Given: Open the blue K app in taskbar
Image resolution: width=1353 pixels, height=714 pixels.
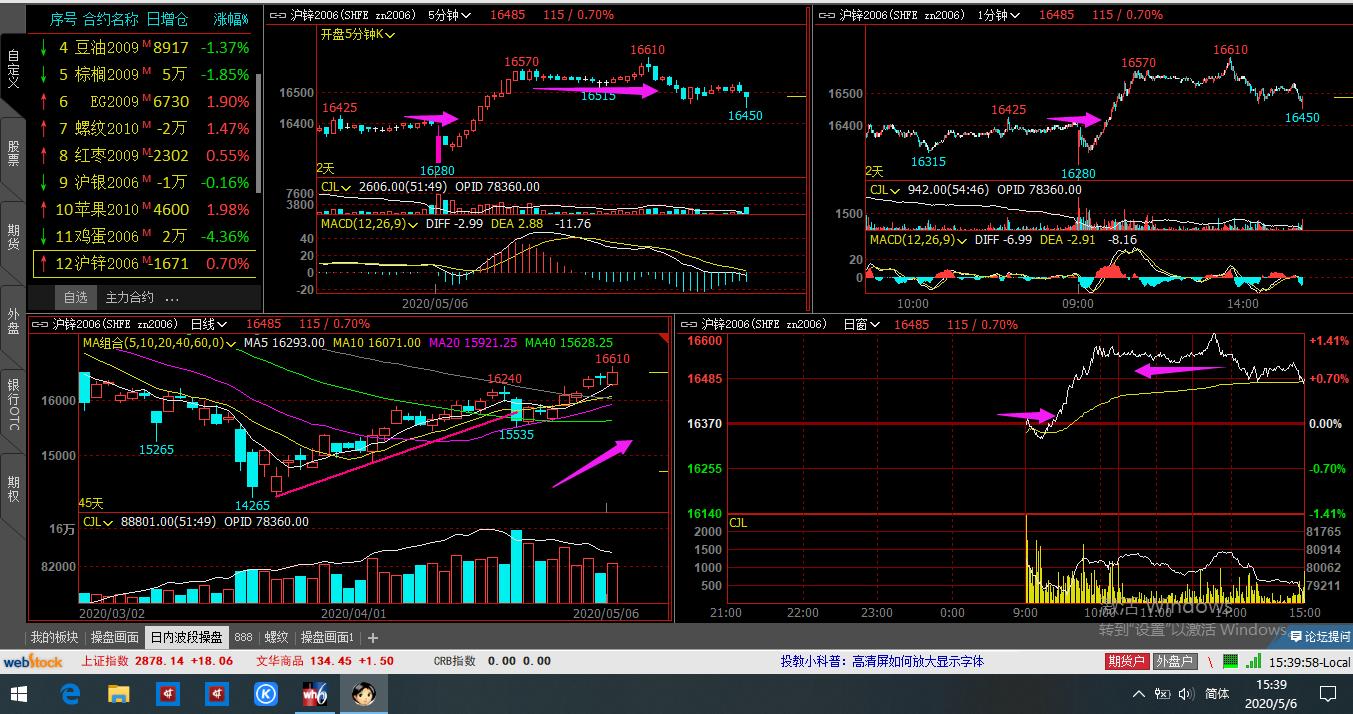Looking at the screenshot, I should click(266, 693).
